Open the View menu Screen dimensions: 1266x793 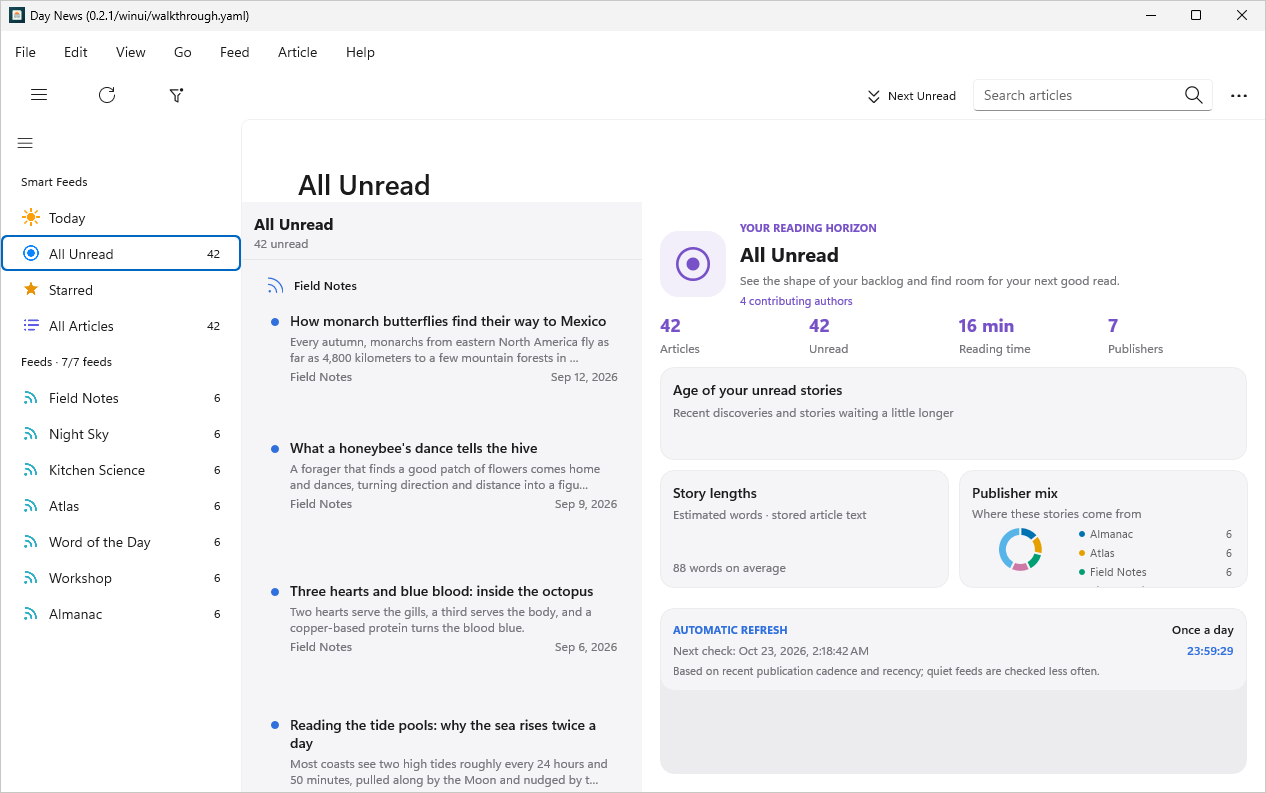click(131, 52)
